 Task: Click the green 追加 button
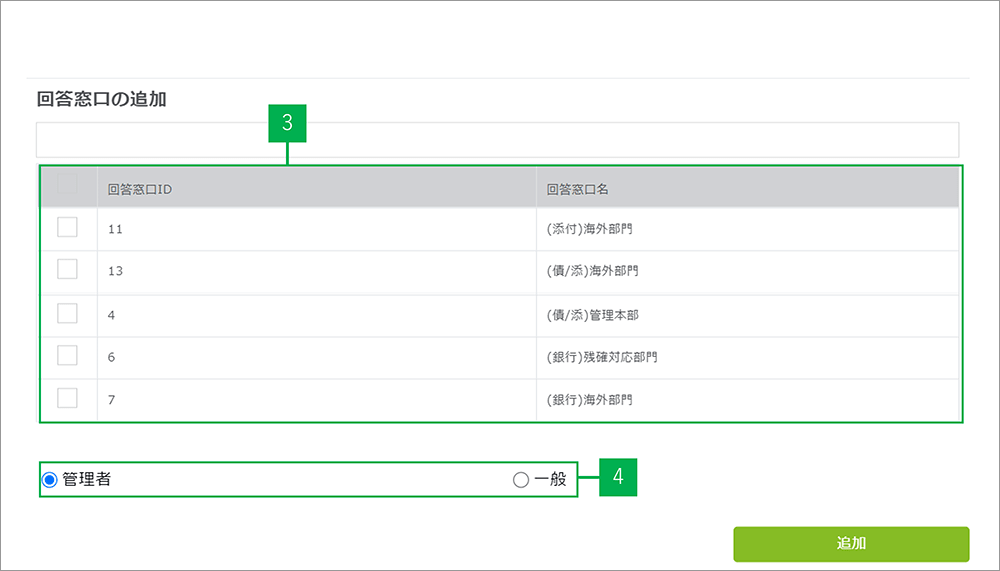[x=851, y=544]
